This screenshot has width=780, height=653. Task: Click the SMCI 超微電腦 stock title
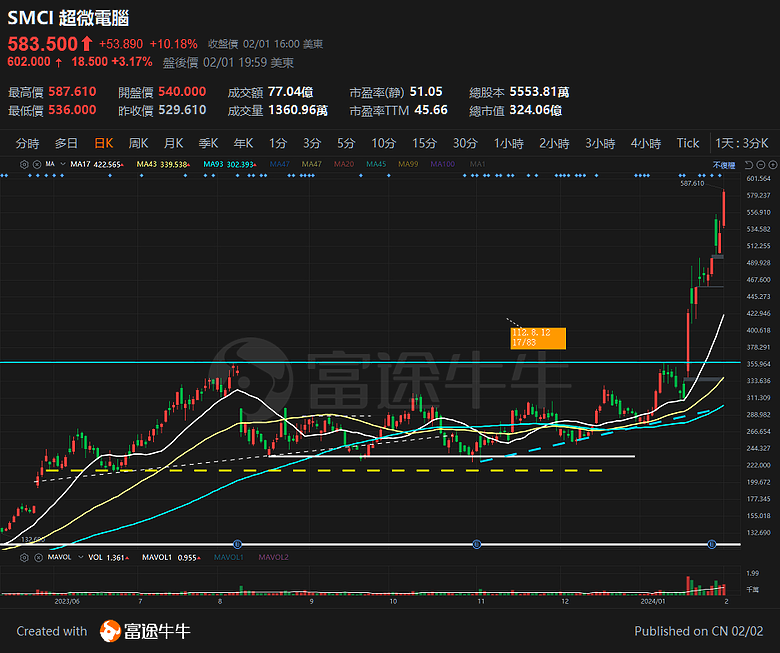point(68,18)
